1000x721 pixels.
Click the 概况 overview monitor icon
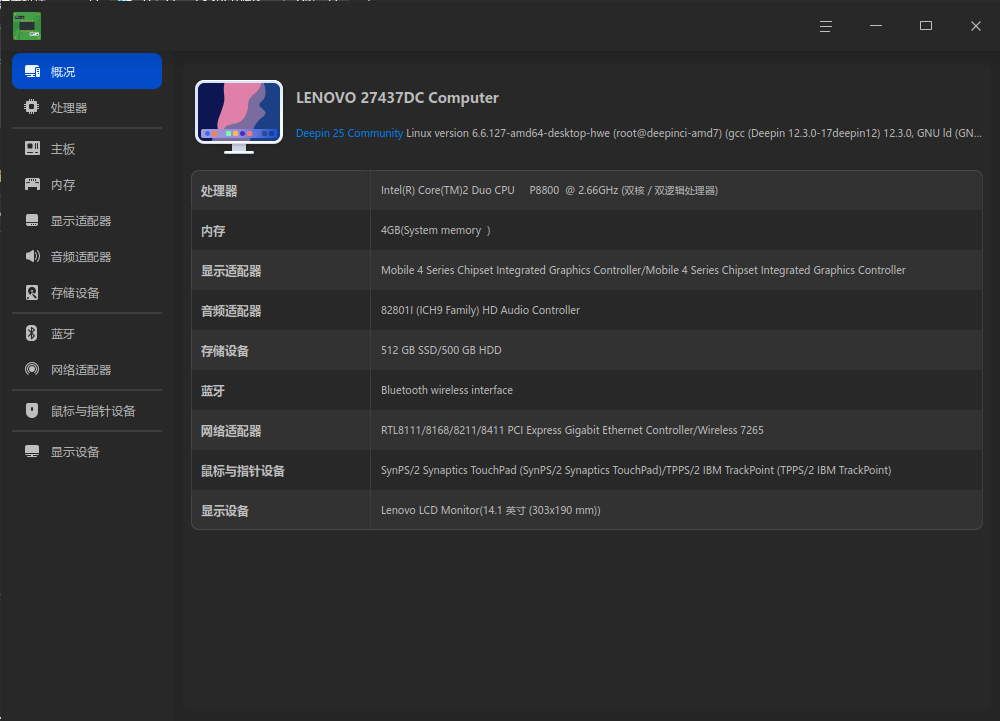(x=33, y=71)
